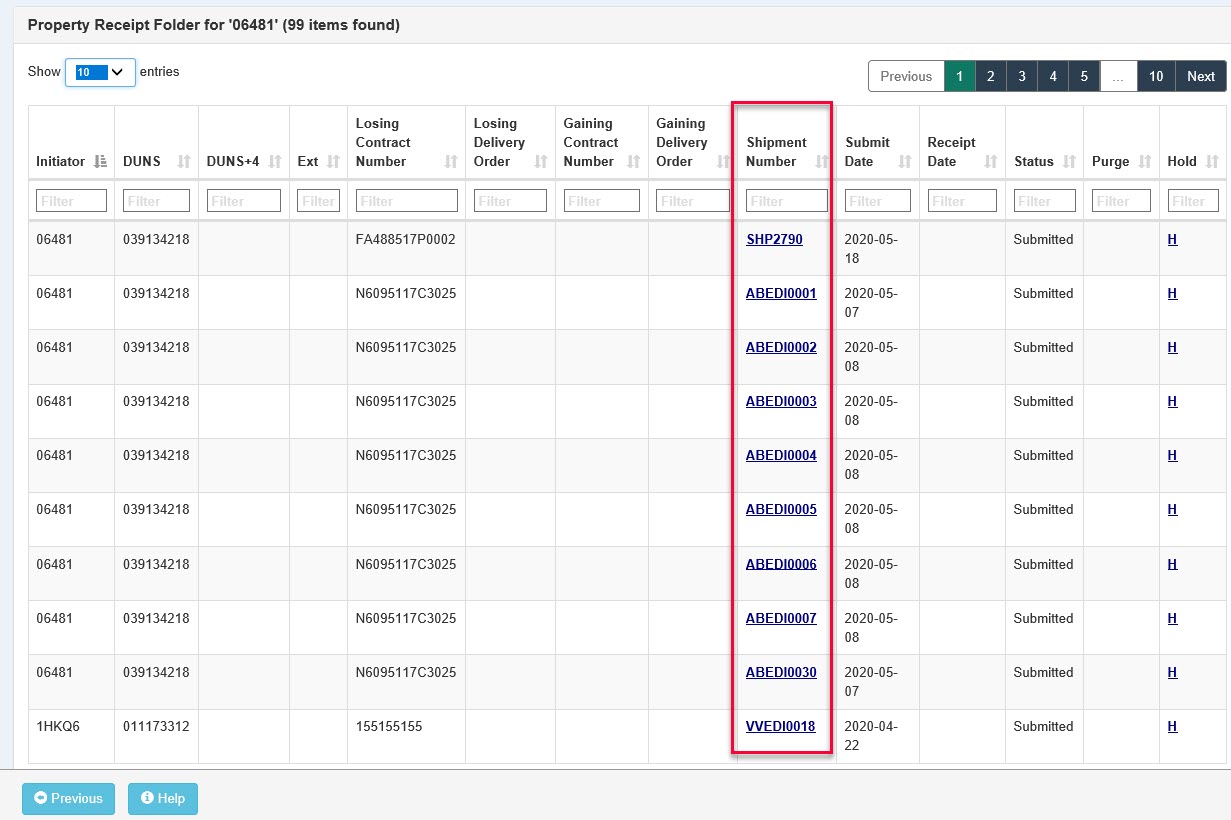
Task: Open the Help button
Action: [x=163, y=798]
